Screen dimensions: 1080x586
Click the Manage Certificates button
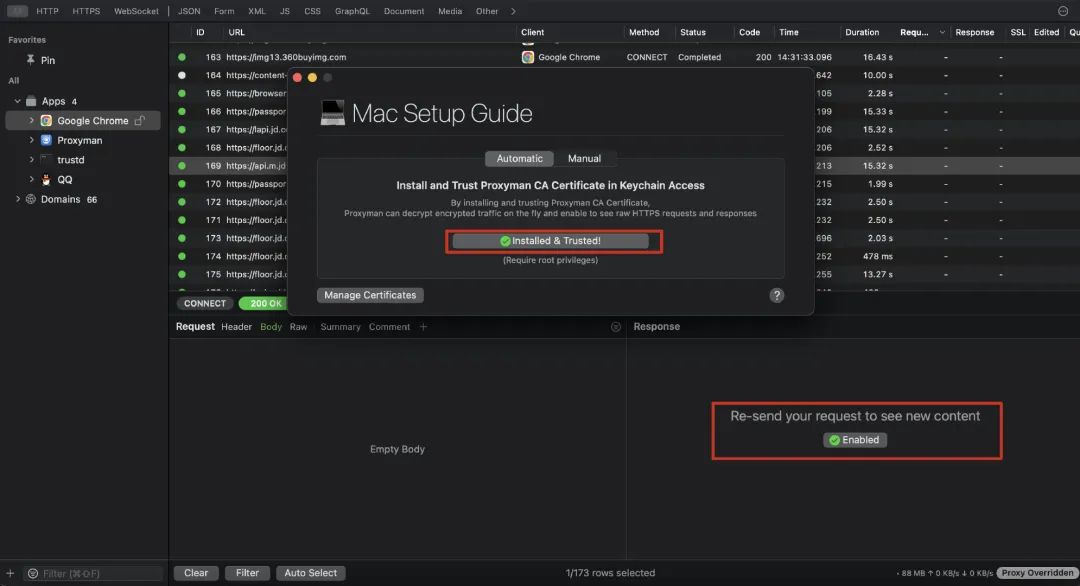[370, 295]
